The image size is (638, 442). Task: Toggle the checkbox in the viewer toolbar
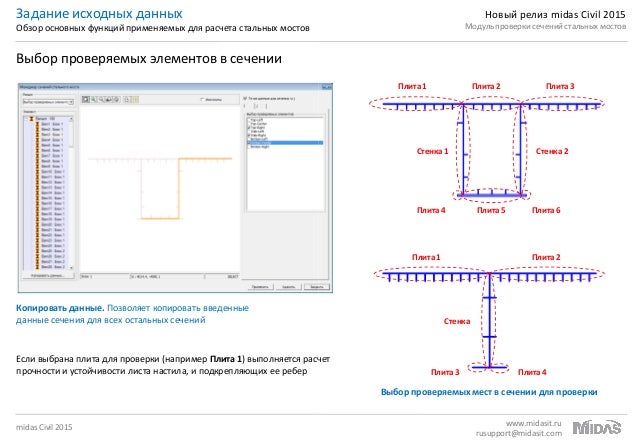point(203,99)
